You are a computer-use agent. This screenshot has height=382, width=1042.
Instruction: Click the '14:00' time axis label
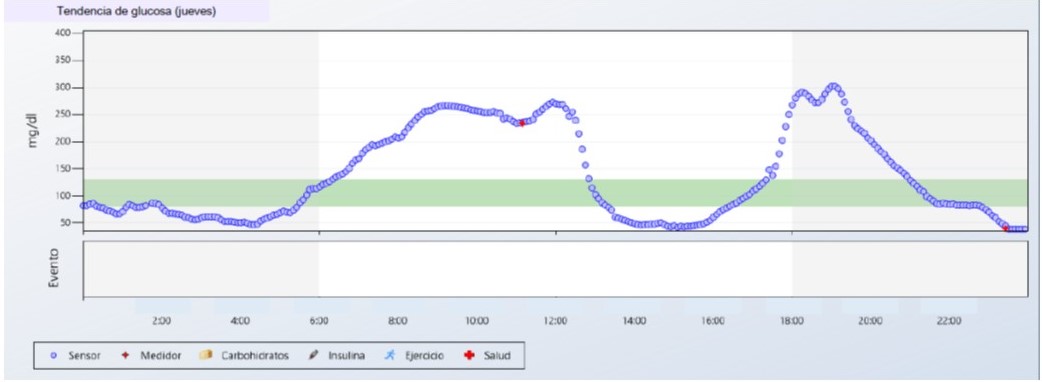click(634, 321)
